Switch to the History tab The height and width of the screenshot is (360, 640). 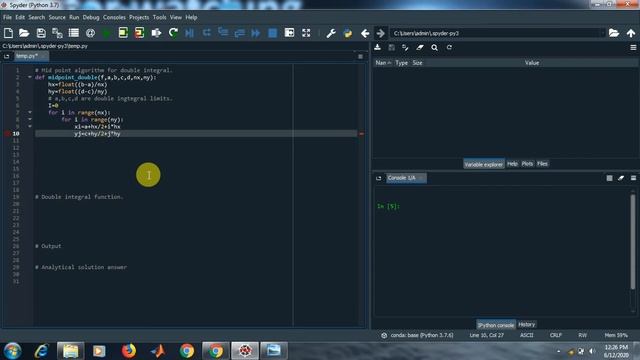coord(526,324)
